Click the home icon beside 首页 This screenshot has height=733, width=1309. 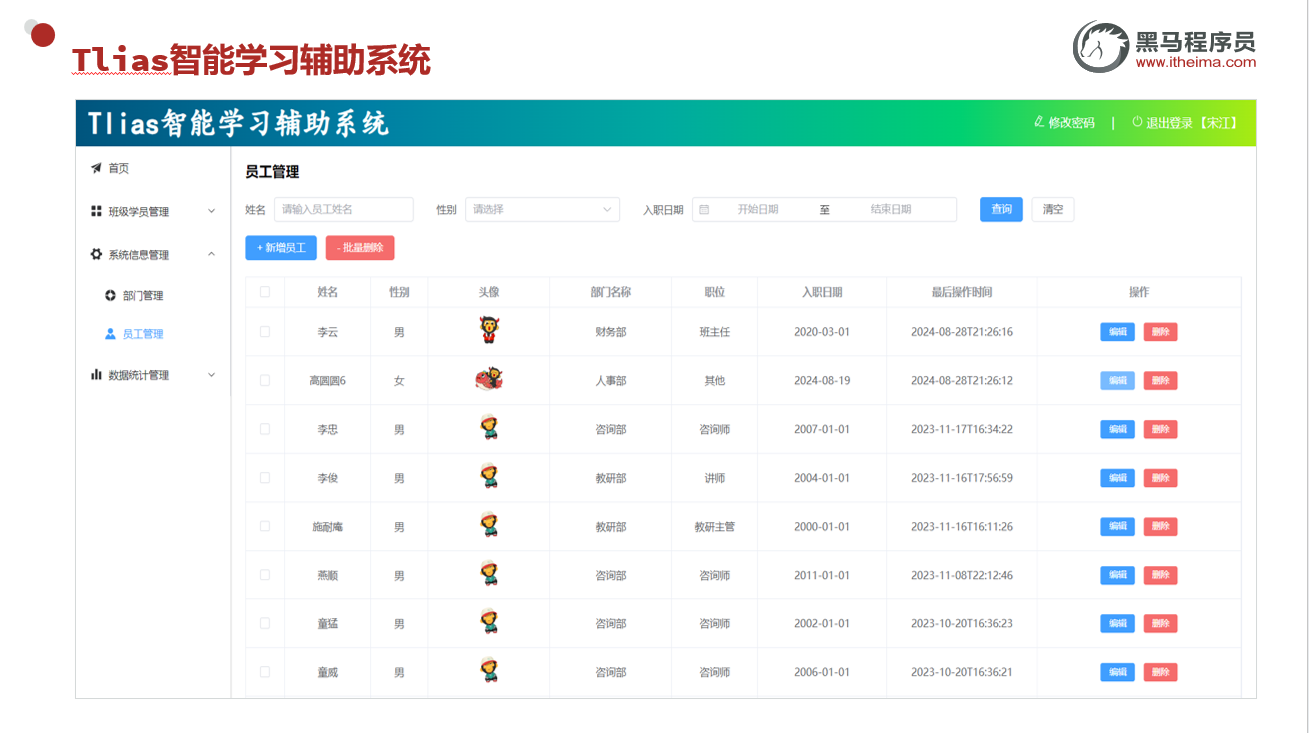[x=96, y=168]
